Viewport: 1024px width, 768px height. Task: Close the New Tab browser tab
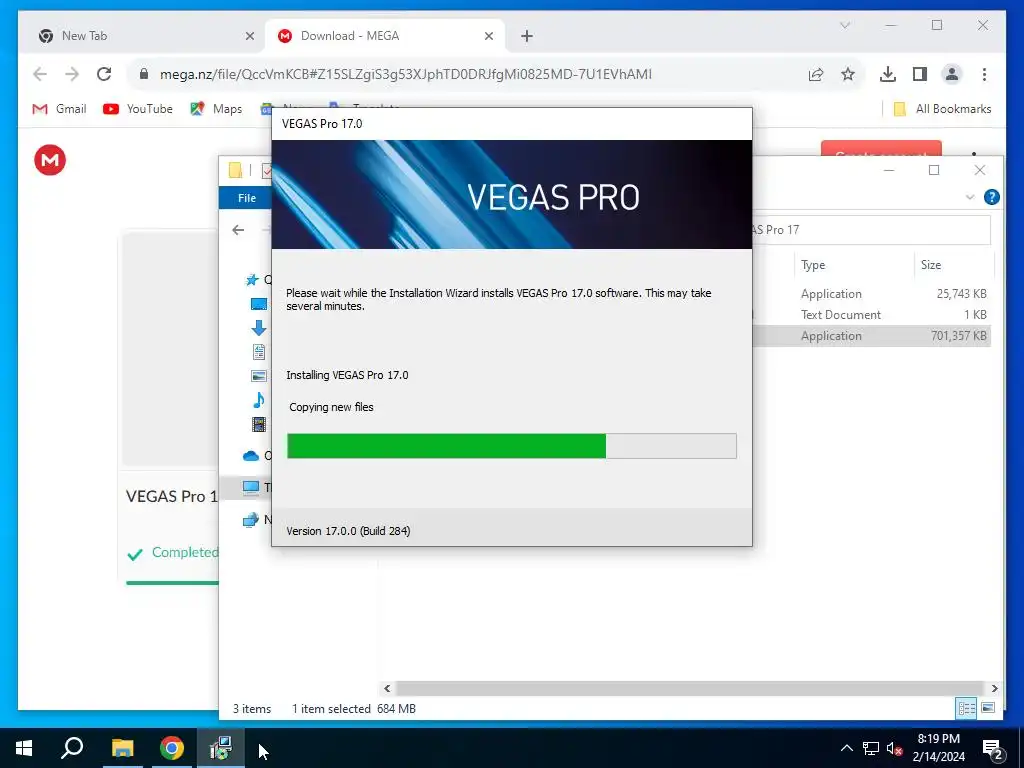tap(249, 36)
